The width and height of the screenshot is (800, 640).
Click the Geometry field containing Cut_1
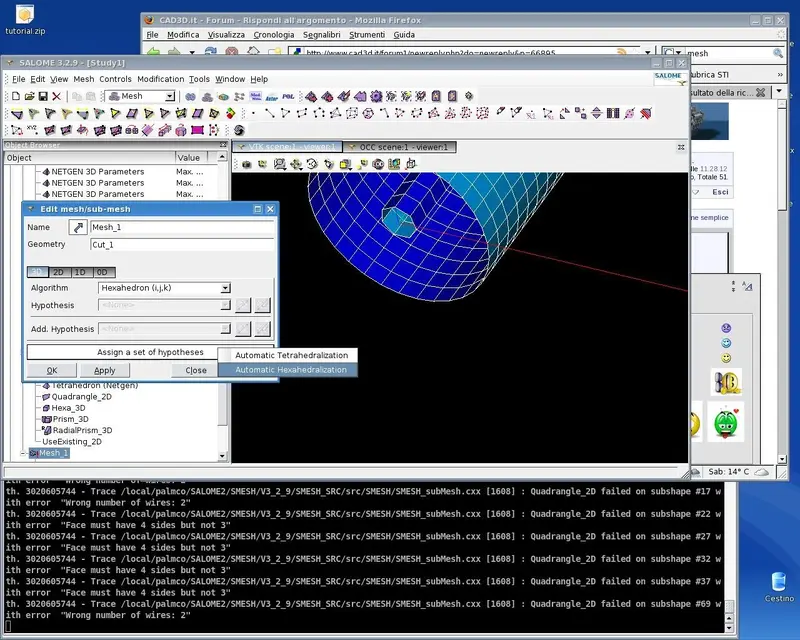[180, 244]
